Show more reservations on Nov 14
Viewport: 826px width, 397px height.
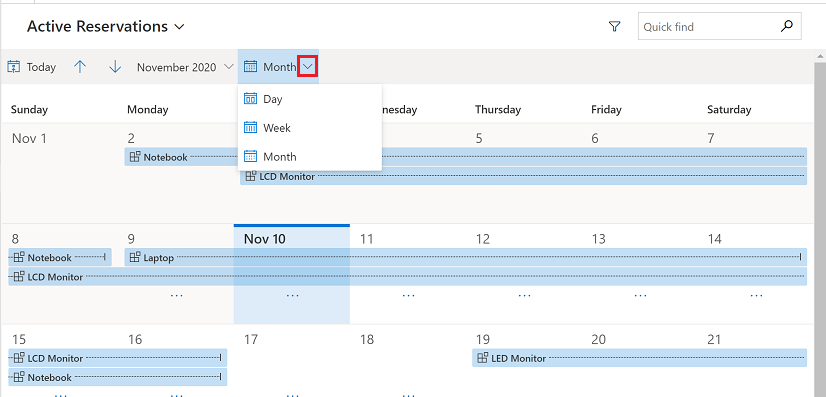(x=756, y=296)
